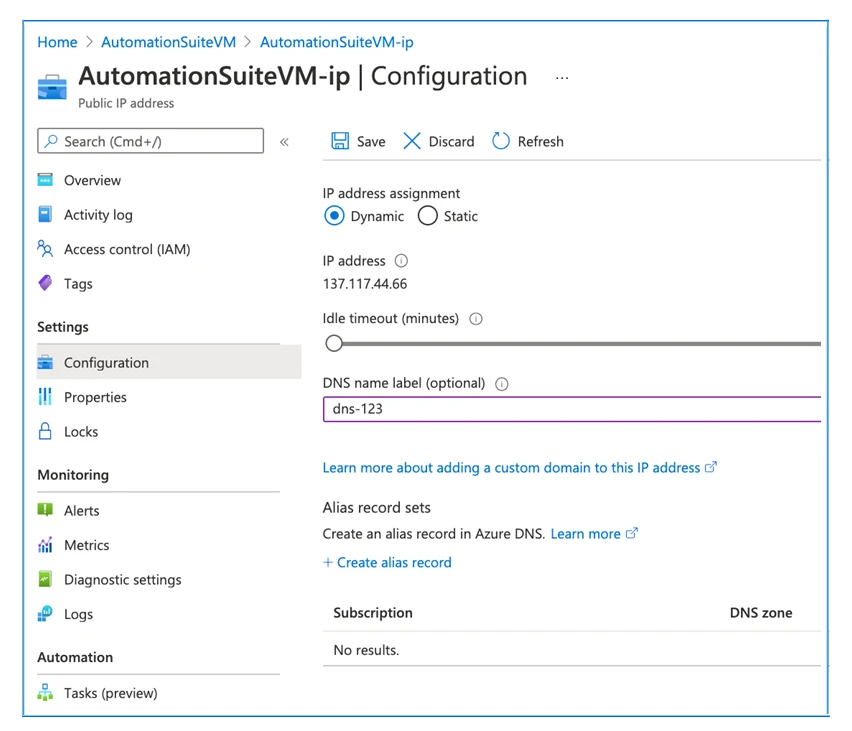The image size is (852, 731).
Task: Click the IP address info icon
Action: pos(401,261)
